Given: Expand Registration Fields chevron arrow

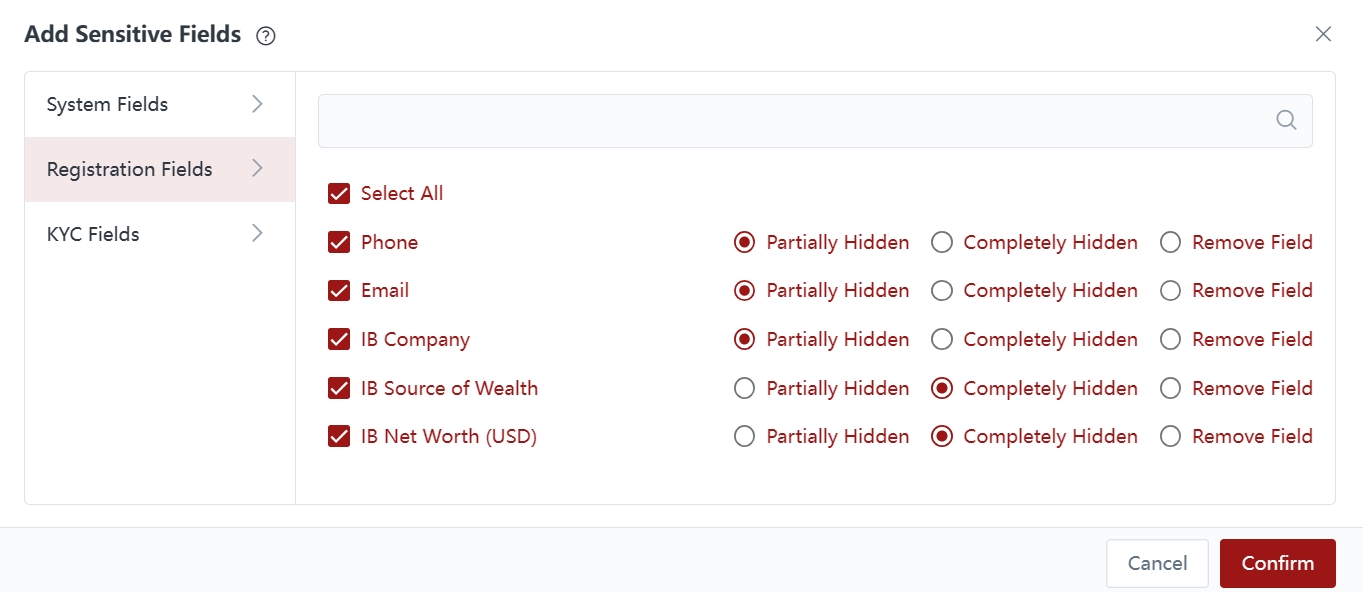Looking at the screenshot, I should point(257,169).
